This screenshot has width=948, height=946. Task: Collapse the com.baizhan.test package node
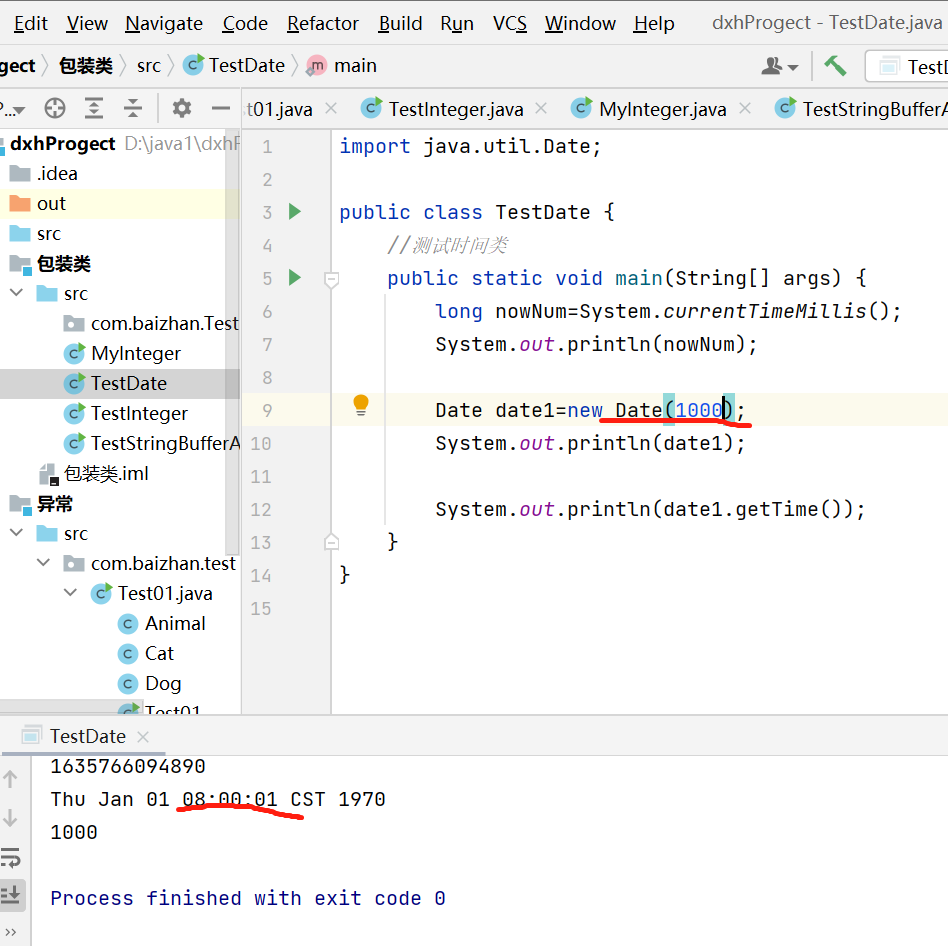pyautogui.click(x=44, y=563)
